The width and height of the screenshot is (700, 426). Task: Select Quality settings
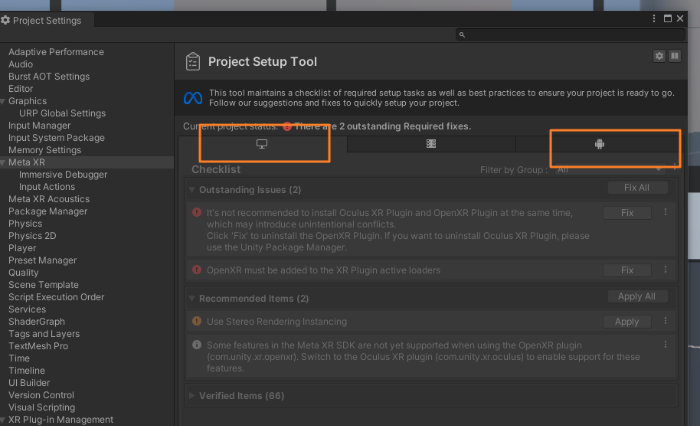tap(23, 272)
